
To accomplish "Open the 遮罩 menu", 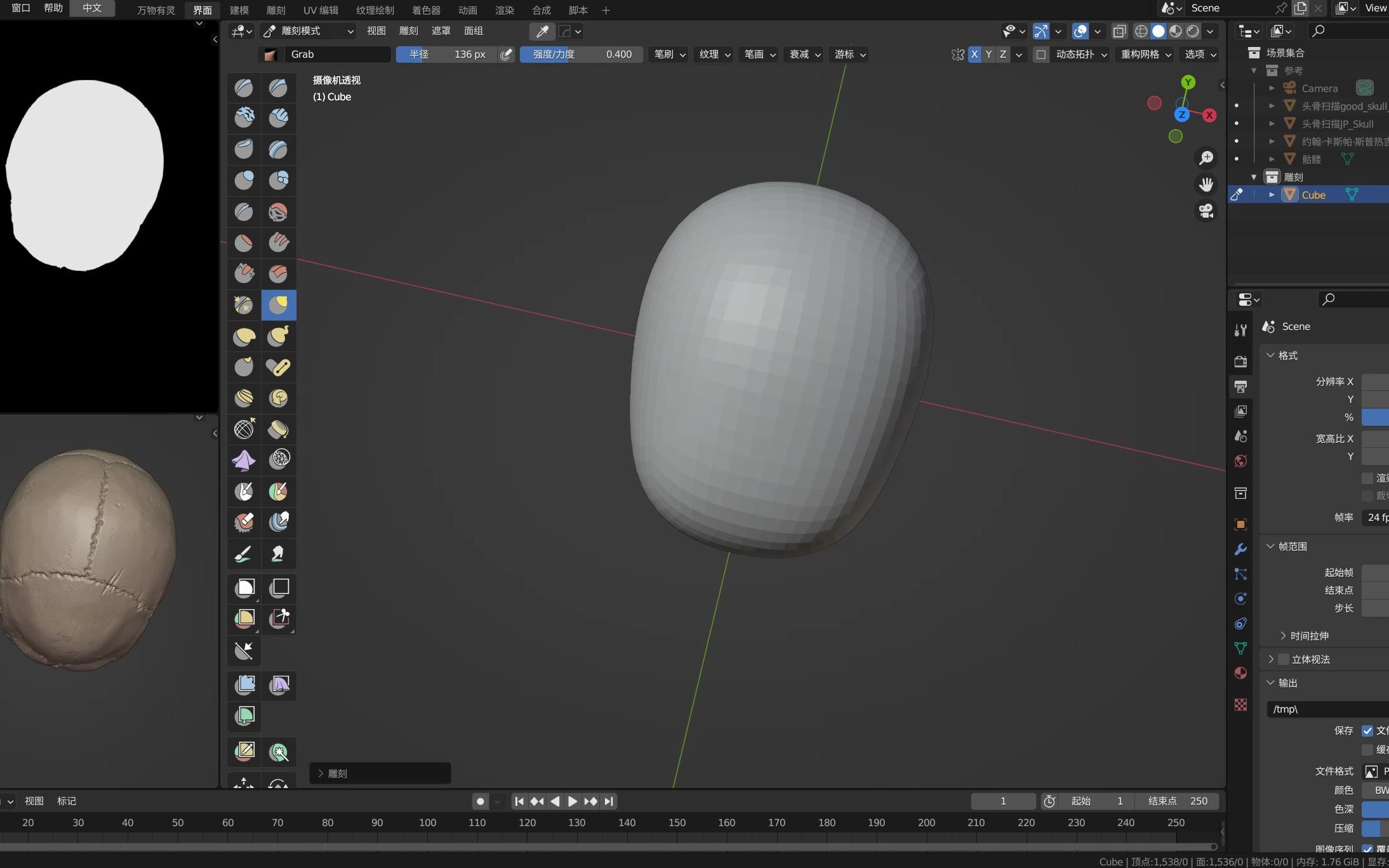I will click(x=441, y=30).
